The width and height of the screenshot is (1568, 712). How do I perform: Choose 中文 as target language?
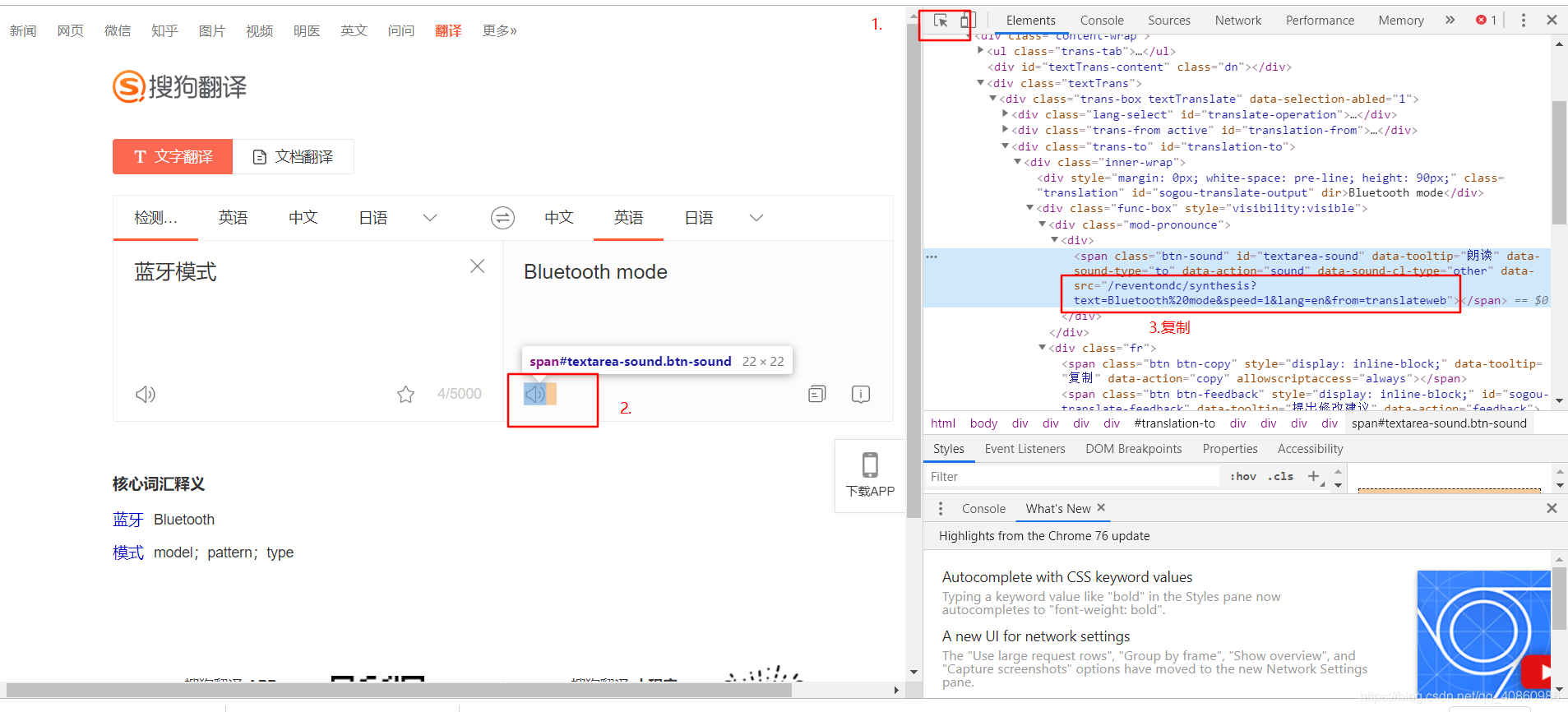coord(559,218)
